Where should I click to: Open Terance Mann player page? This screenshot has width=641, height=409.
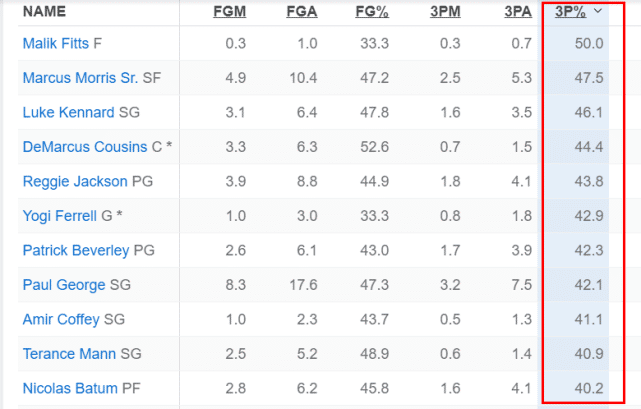(69, 354)
